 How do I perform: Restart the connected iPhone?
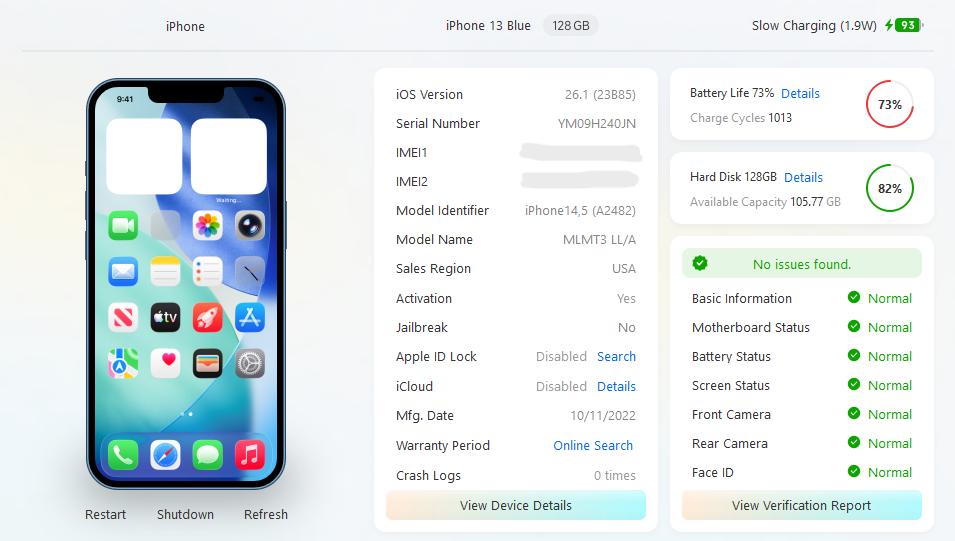click(105, 514)
